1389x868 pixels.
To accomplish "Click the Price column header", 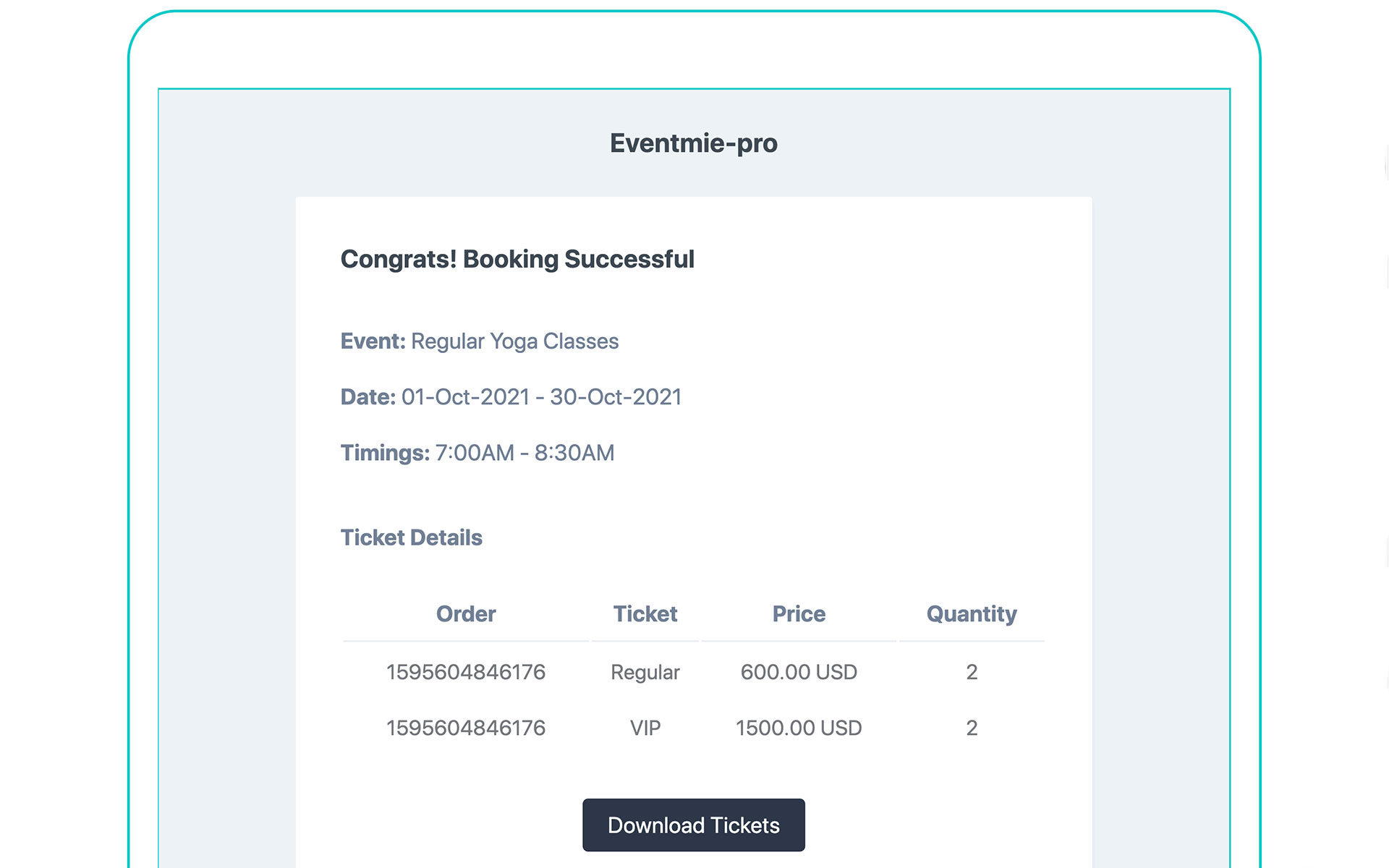I will pyautogui.click(x=799, y=614).
